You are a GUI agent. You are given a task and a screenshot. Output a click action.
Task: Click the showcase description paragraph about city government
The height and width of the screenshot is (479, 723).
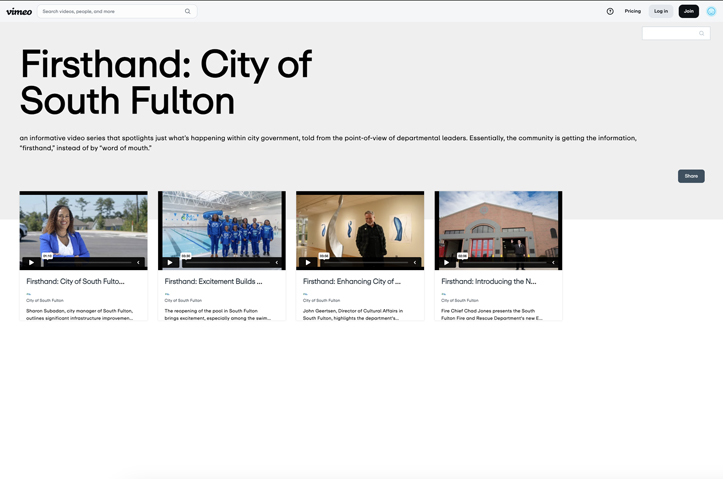pyautogui.click(x=328, y=143)
